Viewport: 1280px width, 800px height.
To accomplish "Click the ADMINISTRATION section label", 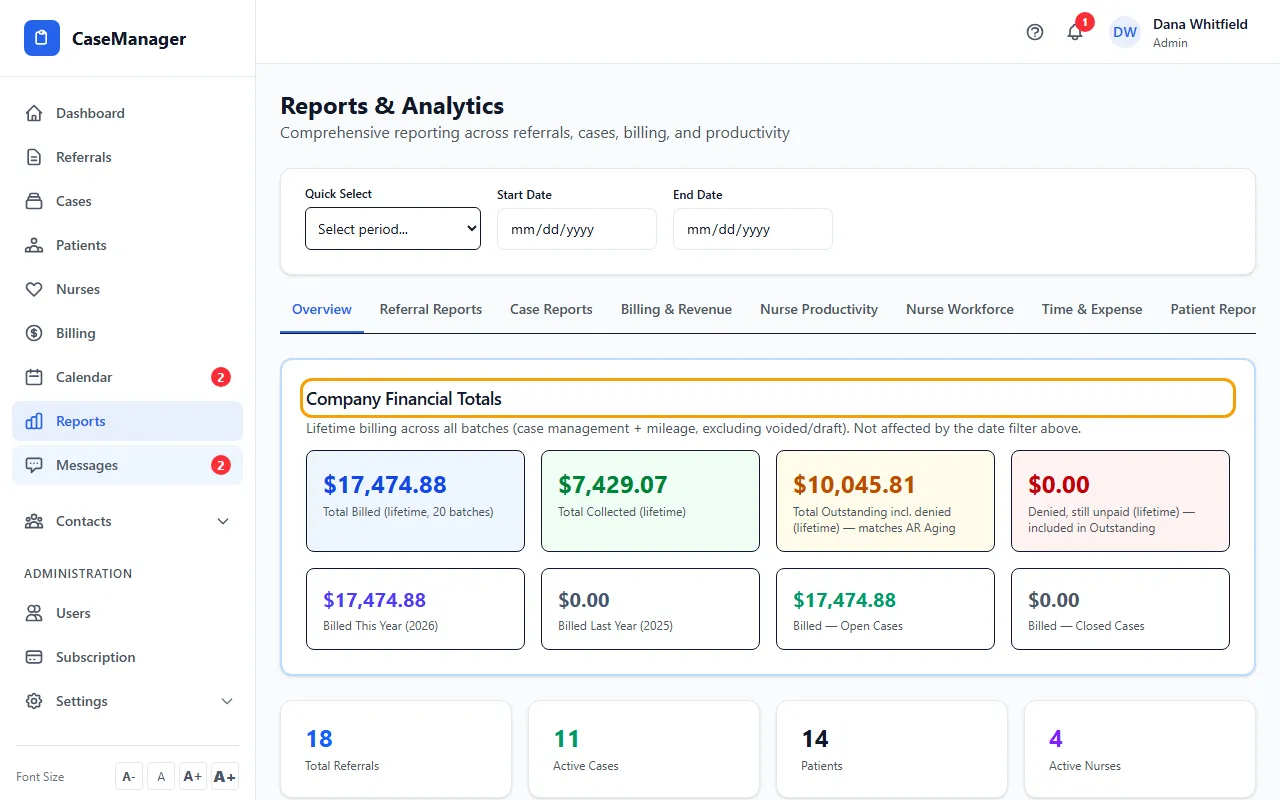I will [x=78, y=573].
